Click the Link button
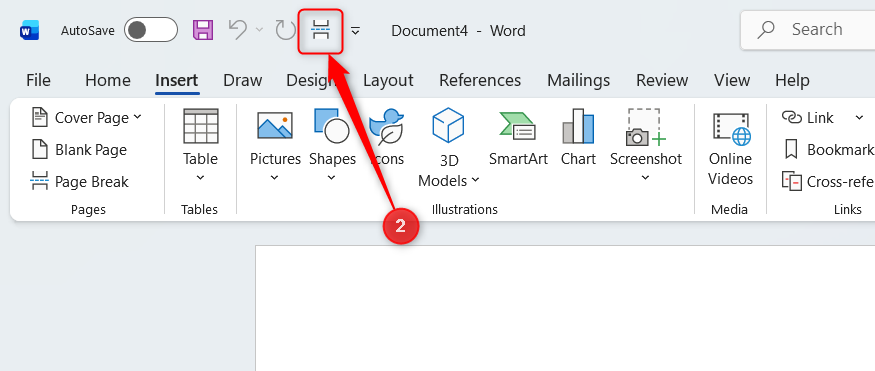This screenshot has height=371, width=875. (808, 118)
